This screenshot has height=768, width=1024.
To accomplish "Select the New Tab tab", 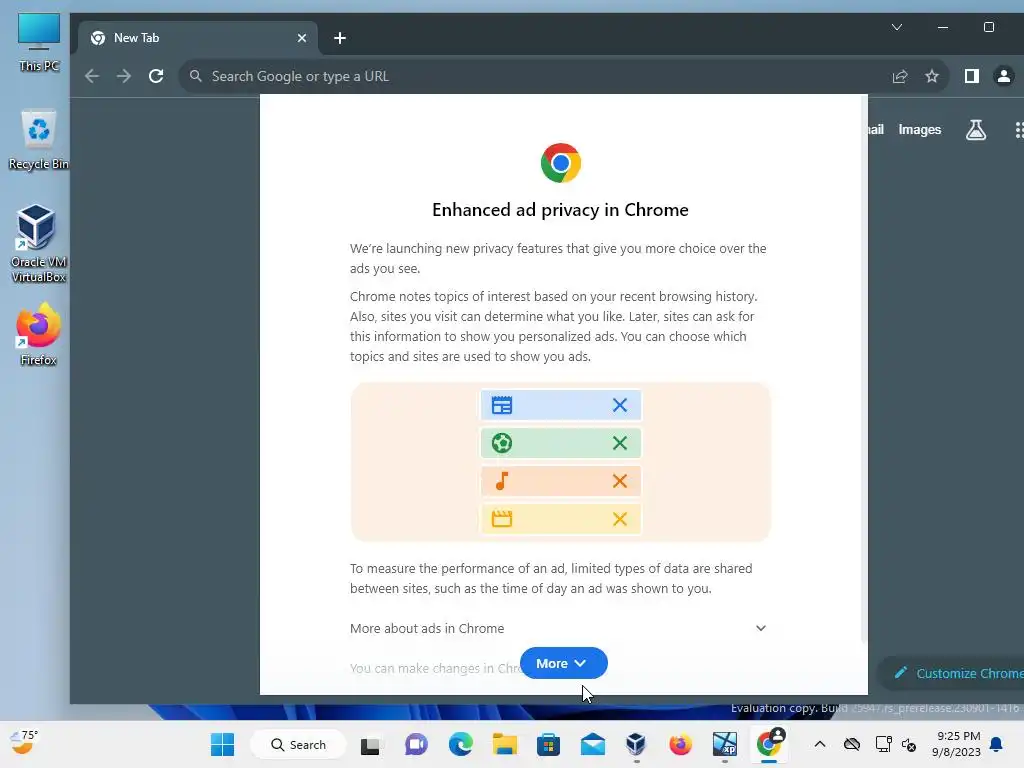I will coord(197,38).
